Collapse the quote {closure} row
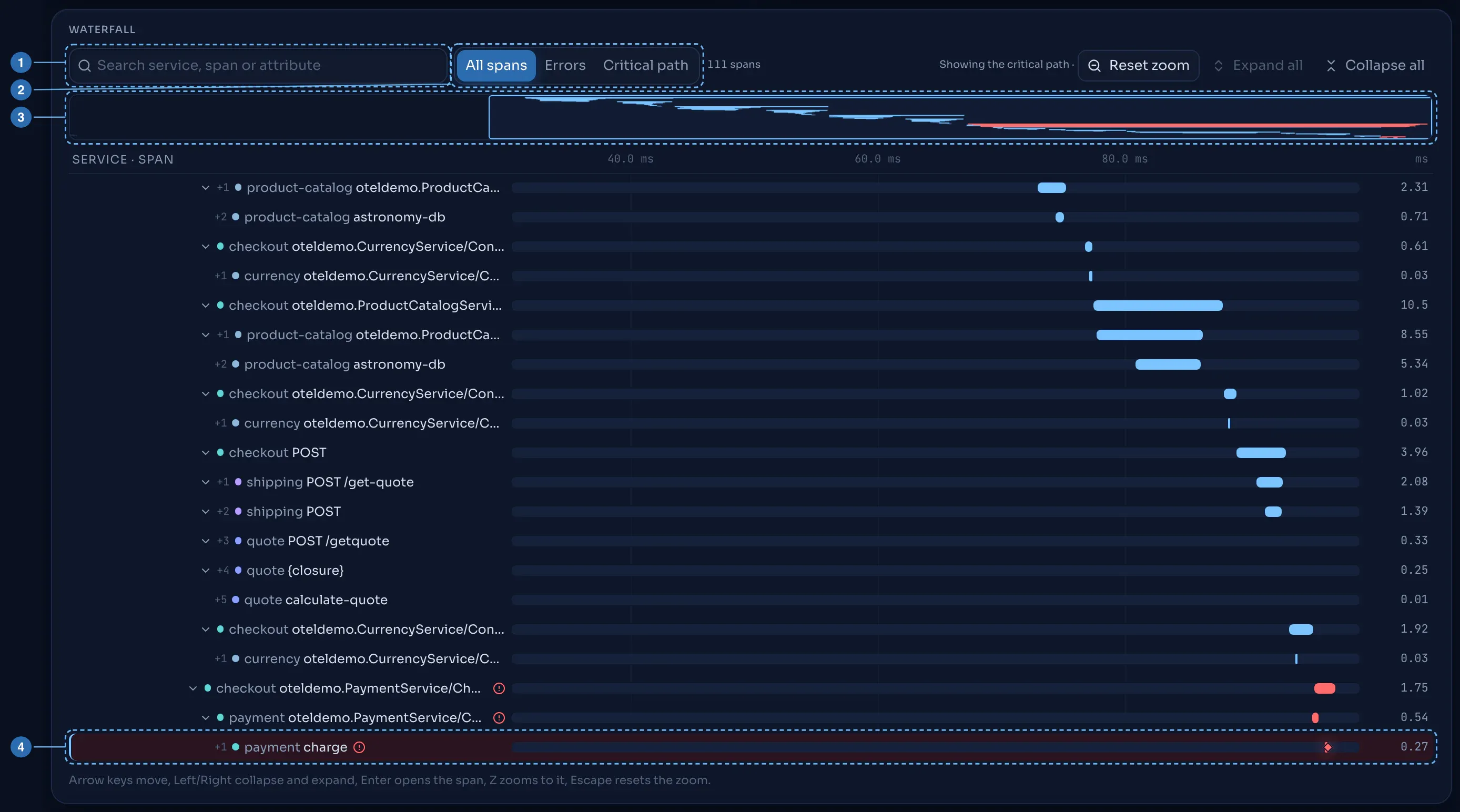The image size is (1460, 812). tap(206, 571)
